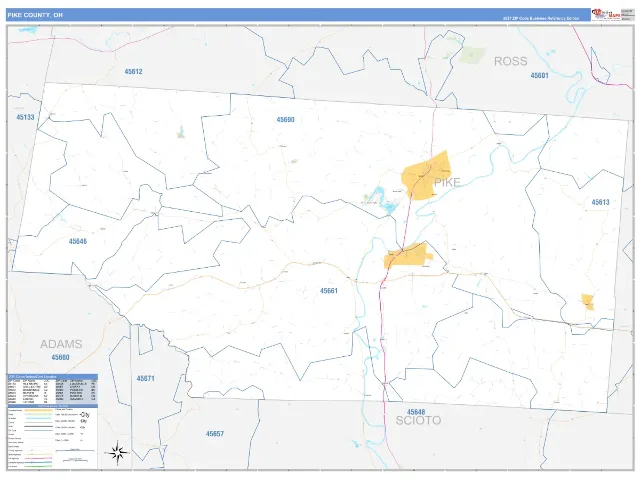Select ZIP code label 45646
The width and height of the screenshot is (640, 480).
click(78, 241)
